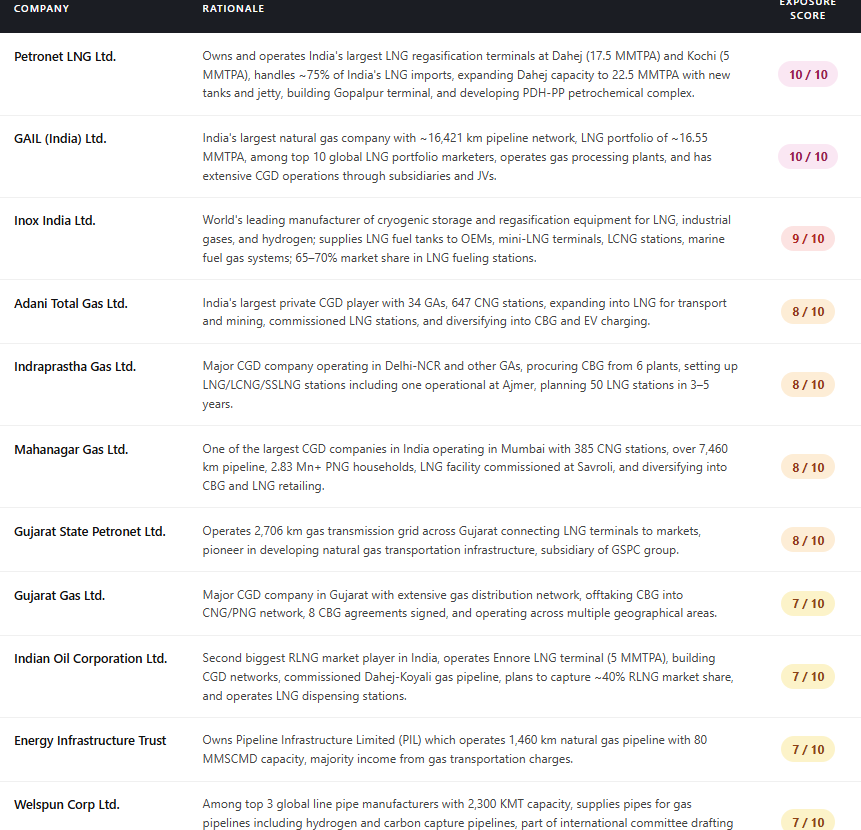
Task: Click Indian Oil Corporation's 7 / 10 badge
Action: (808, 677)
